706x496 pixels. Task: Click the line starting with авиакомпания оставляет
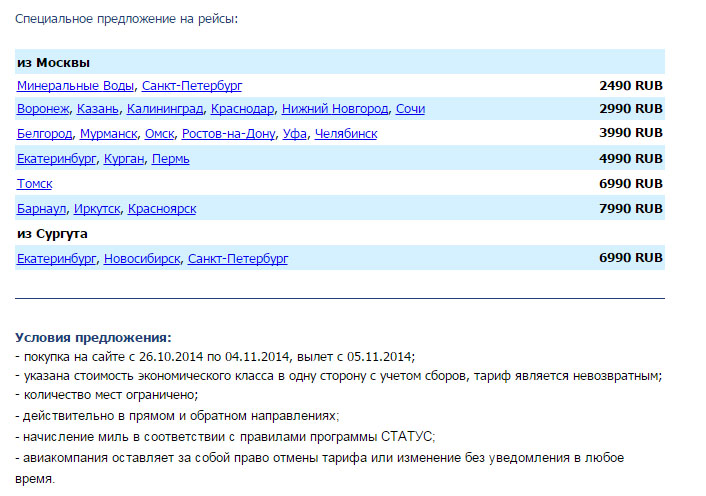pos(320,468)
